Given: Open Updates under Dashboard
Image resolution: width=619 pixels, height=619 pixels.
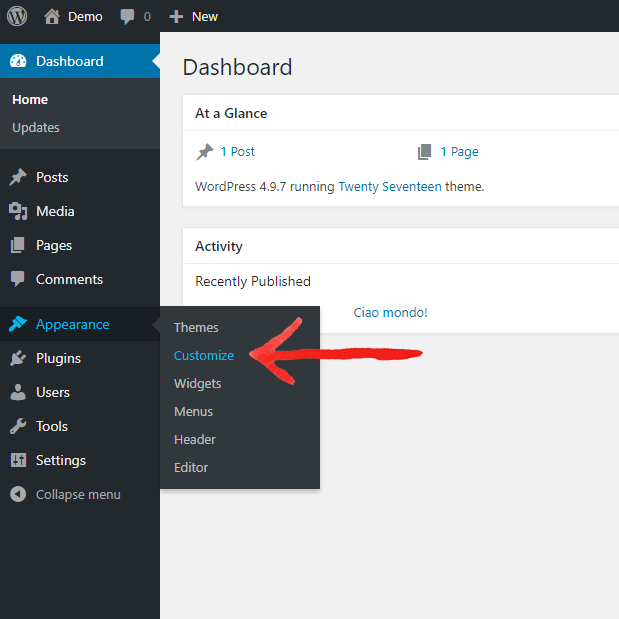Looking at the screenshot, I should (x=36, y=128).
